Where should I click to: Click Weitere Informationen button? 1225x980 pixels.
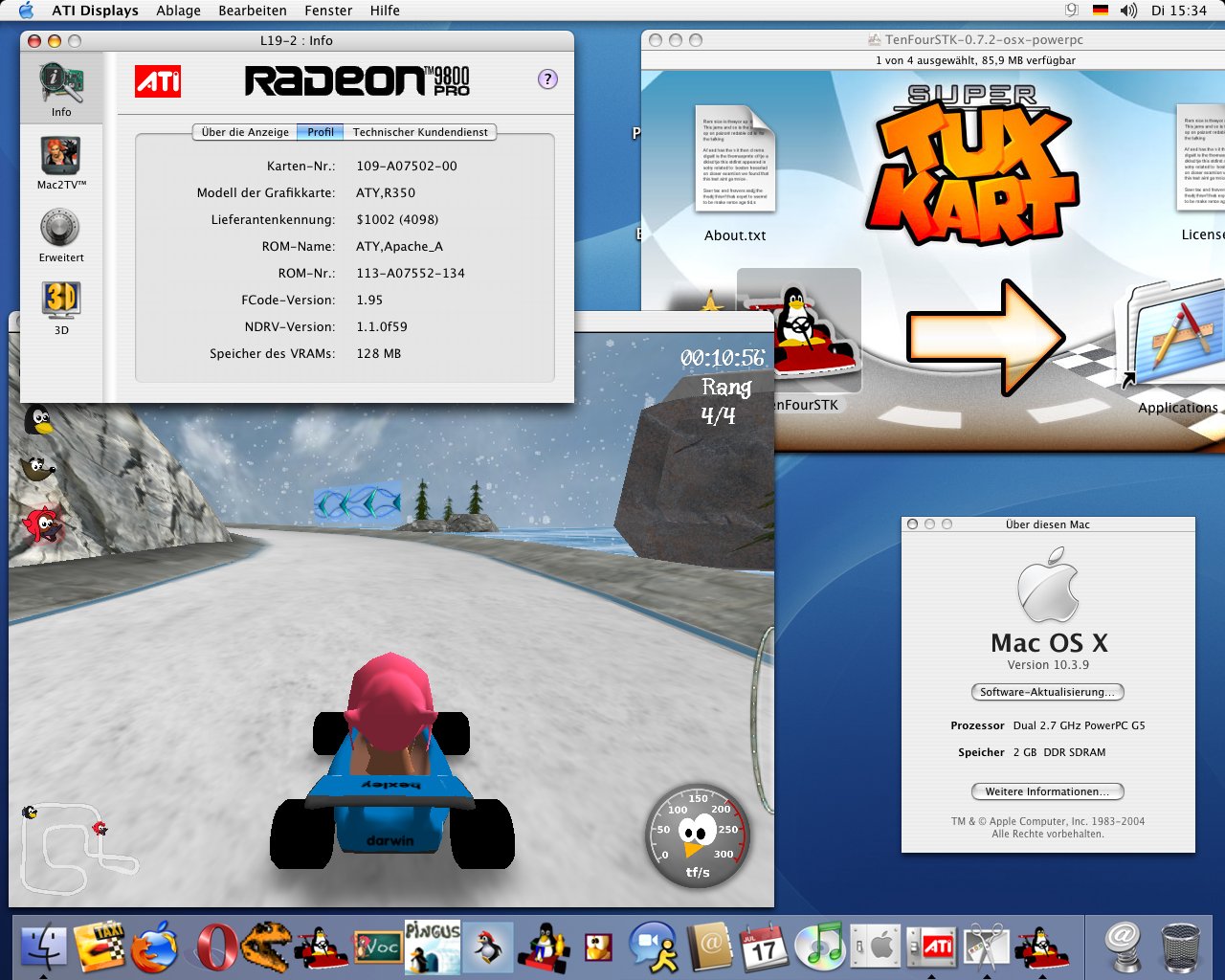coord(1047,791)
